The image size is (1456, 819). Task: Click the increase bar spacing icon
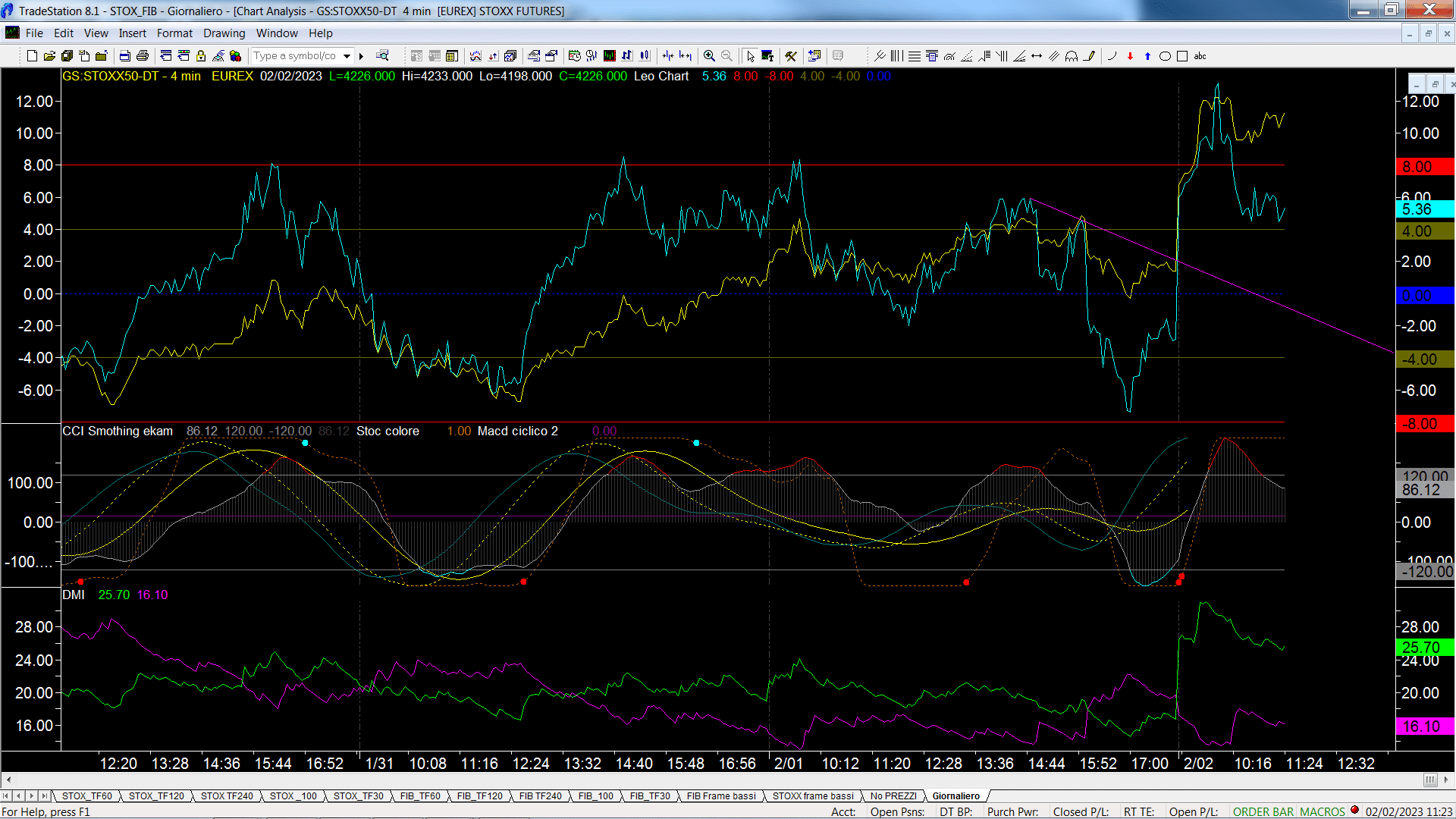click(x=686, y=55)
